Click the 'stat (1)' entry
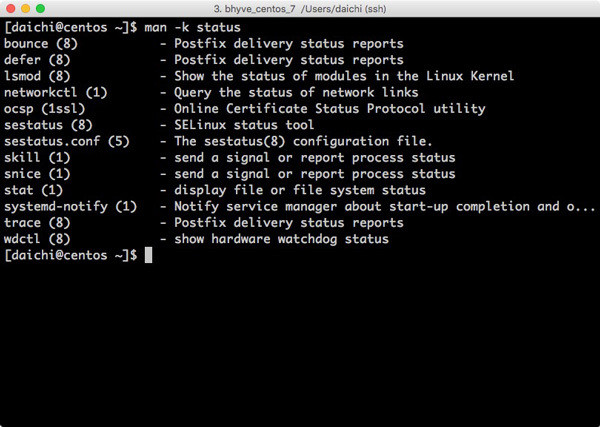 [31, 190]
